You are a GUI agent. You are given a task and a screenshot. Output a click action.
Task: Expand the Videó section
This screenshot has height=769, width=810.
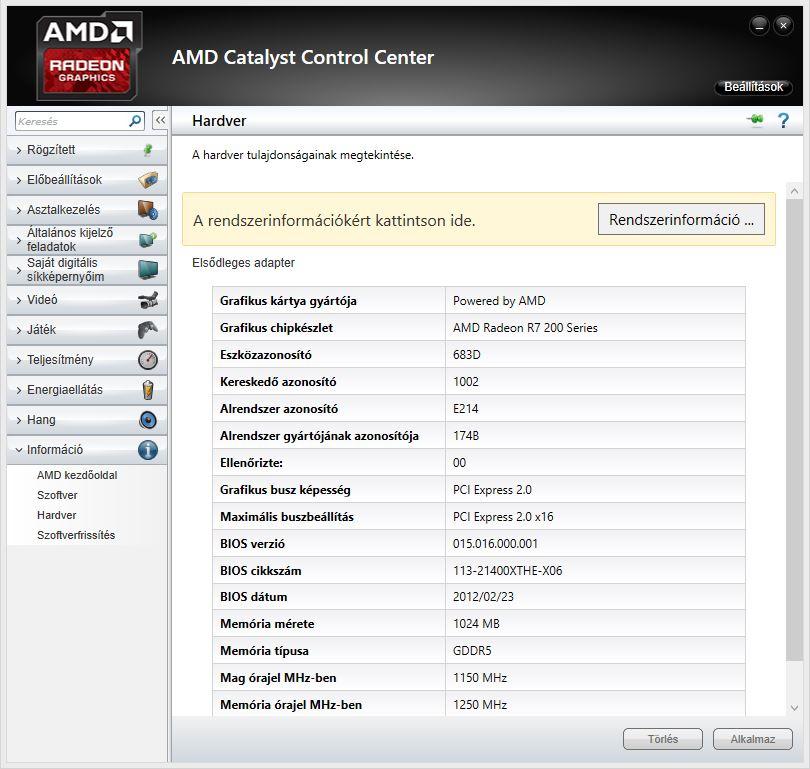(x=87, y=300)
